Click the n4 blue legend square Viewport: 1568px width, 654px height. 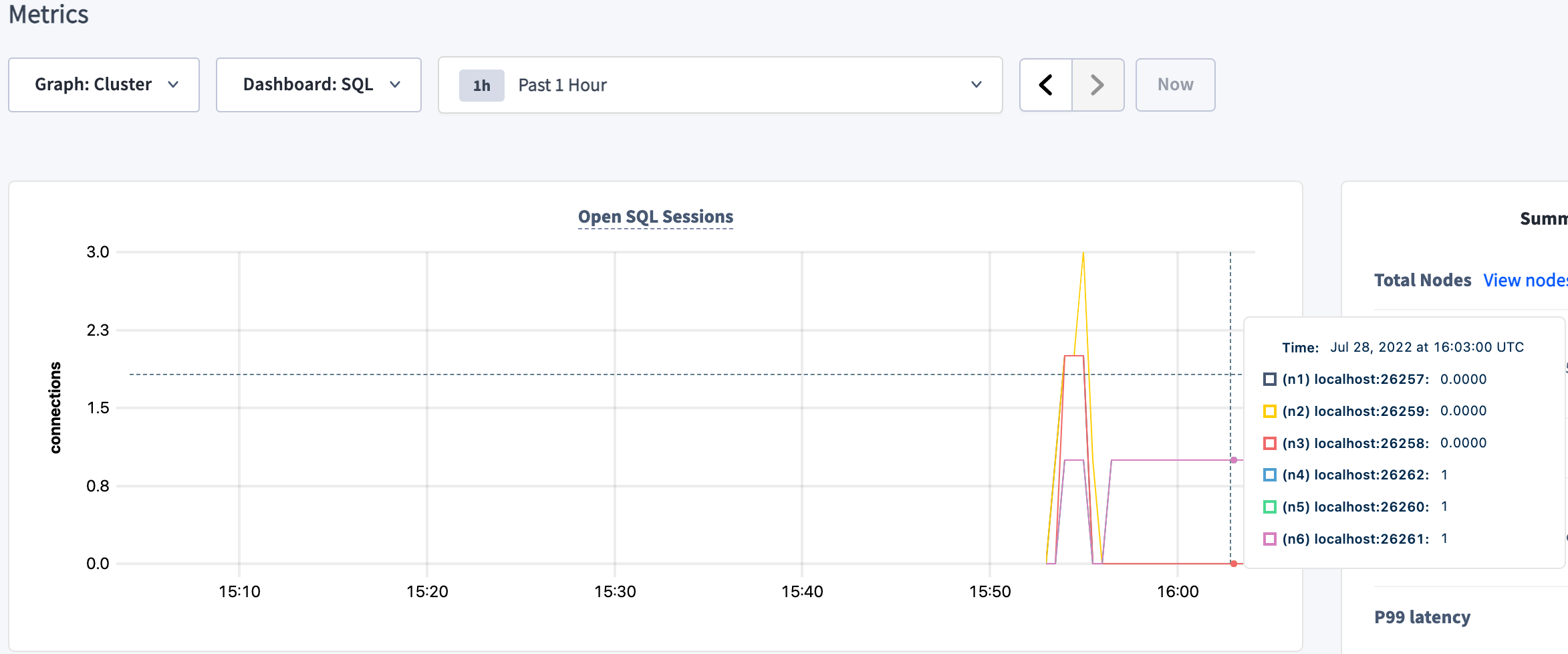1268,475
